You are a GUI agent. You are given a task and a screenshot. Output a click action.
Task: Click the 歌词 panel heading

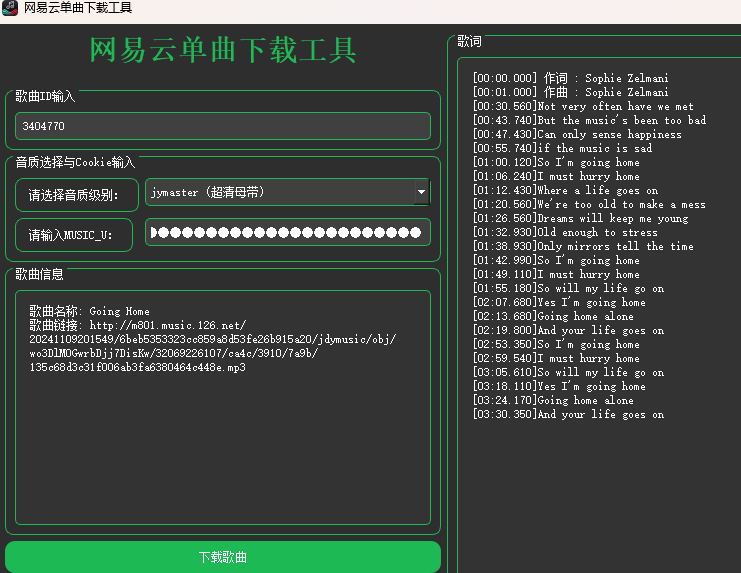[469, 42]
